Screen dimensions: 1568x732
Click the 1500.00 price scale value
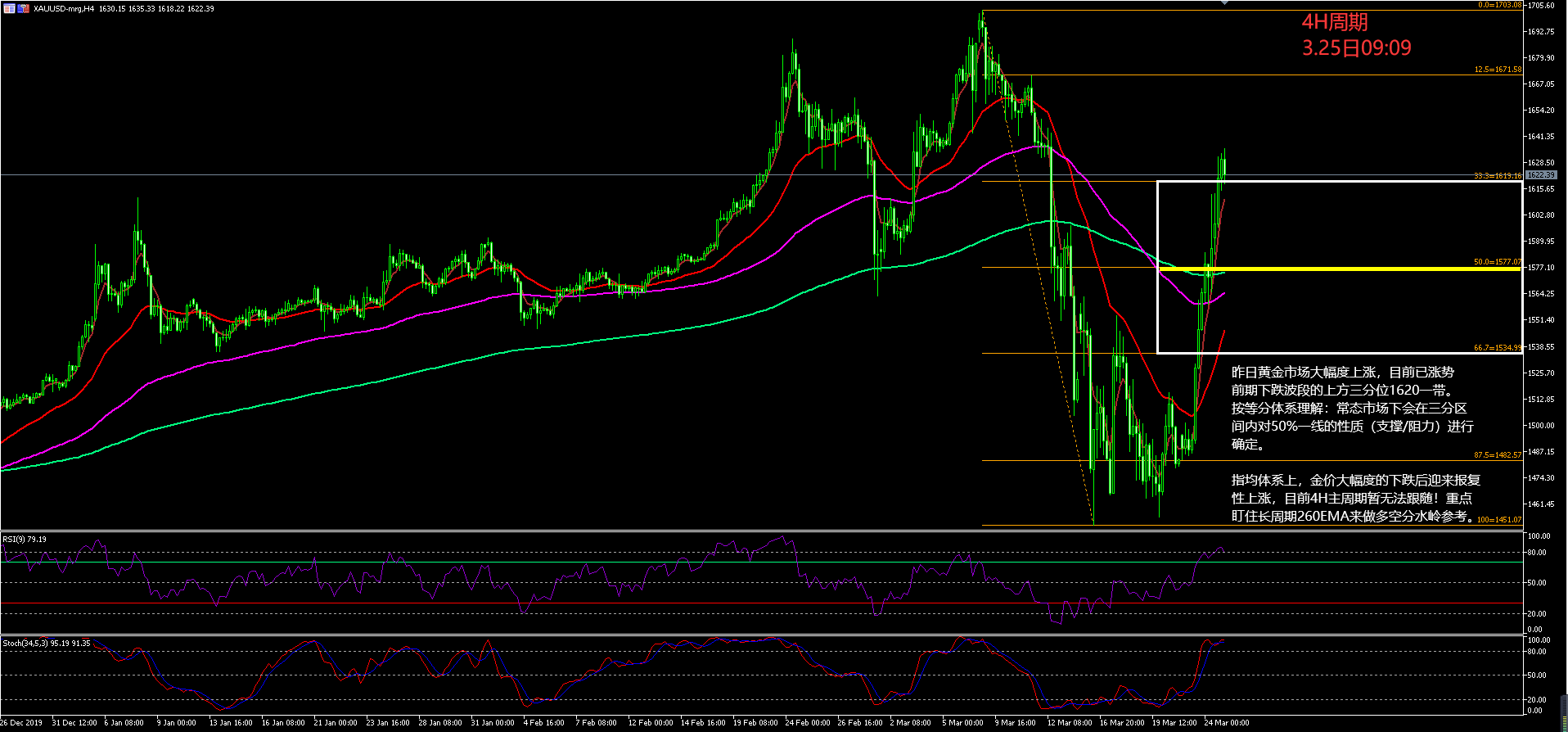(x=1541, y=426)
